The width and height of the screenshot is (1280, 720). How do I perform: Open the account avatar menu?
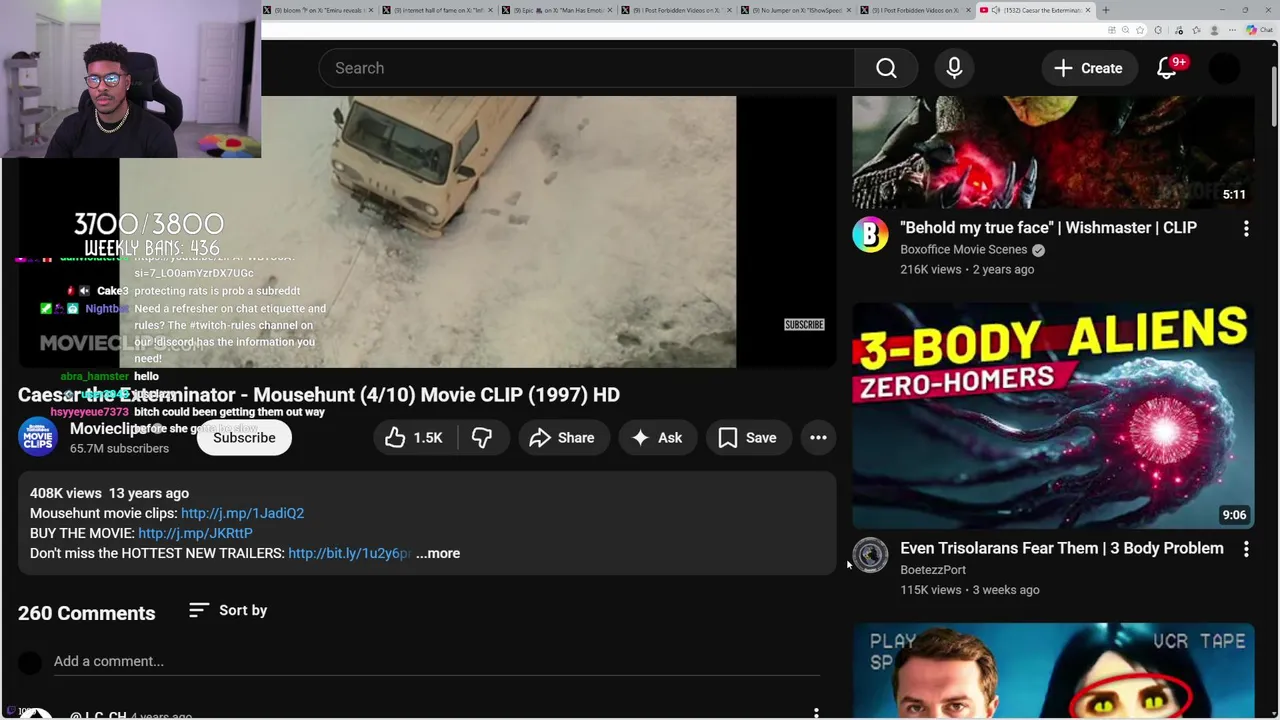click(1224, 68)
